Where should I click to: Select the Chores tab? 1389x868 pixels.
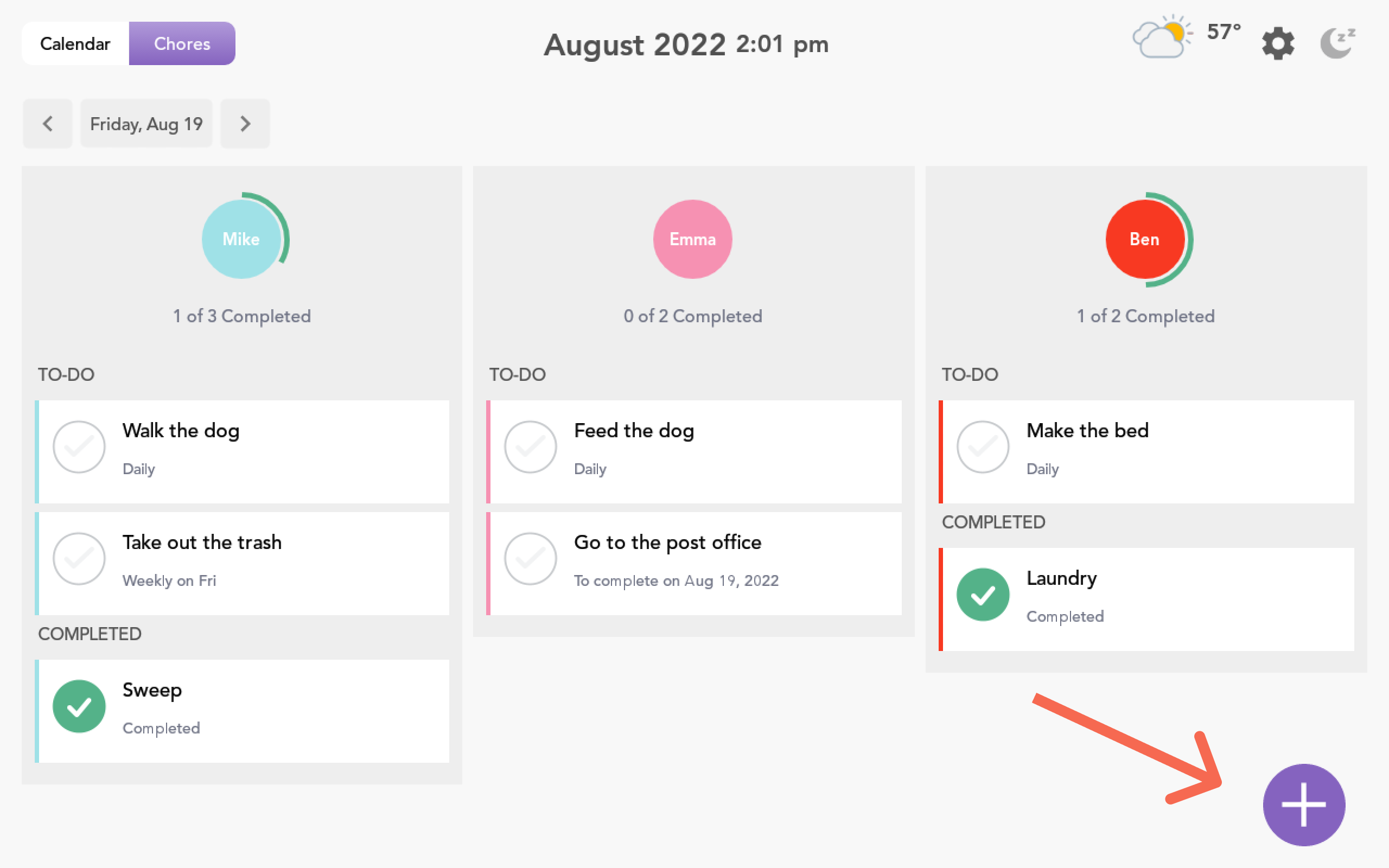tap(182, 43)
